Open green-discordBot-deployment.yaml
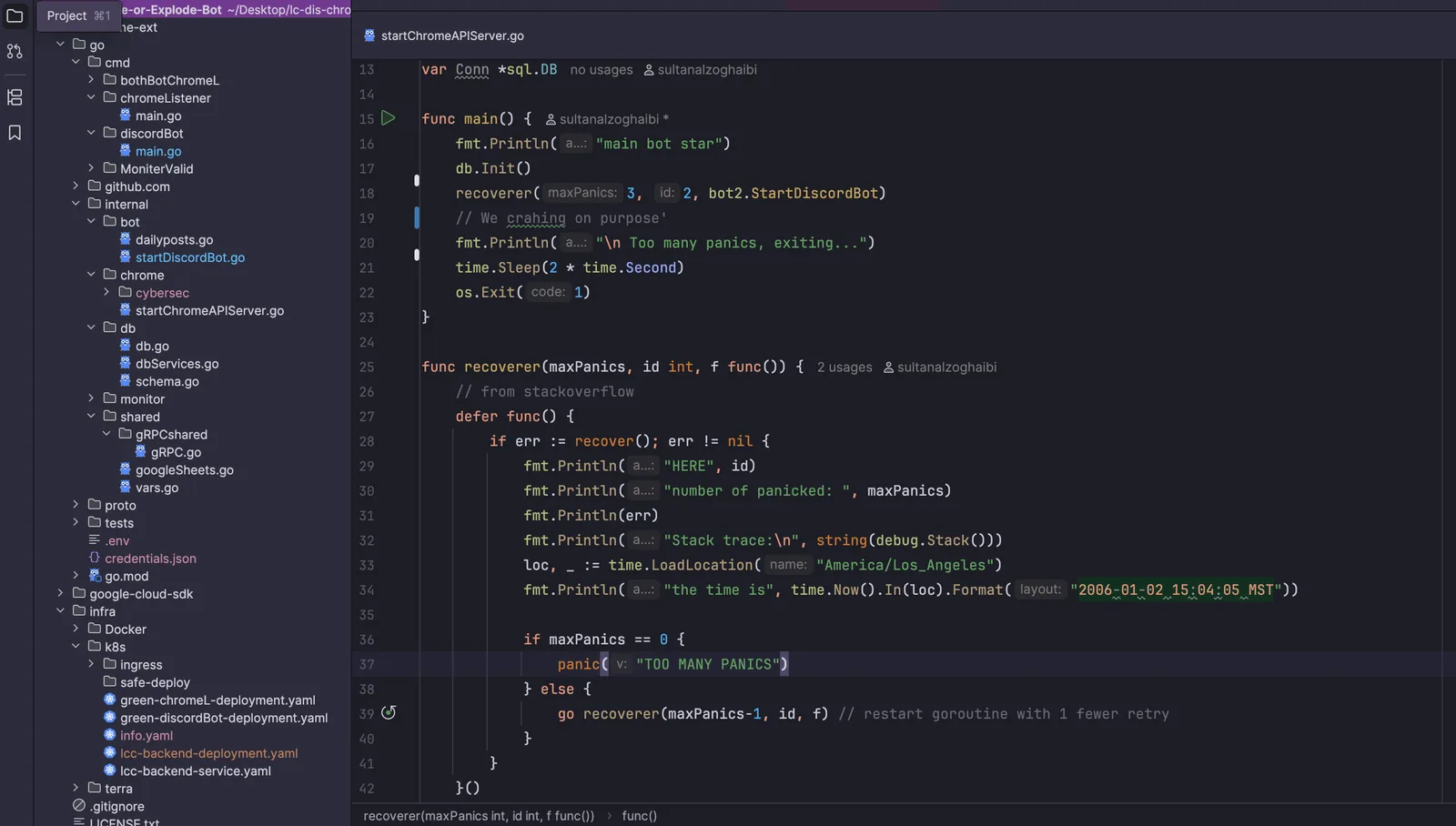Screen dimensions: 1456x826 click(224, 718)
